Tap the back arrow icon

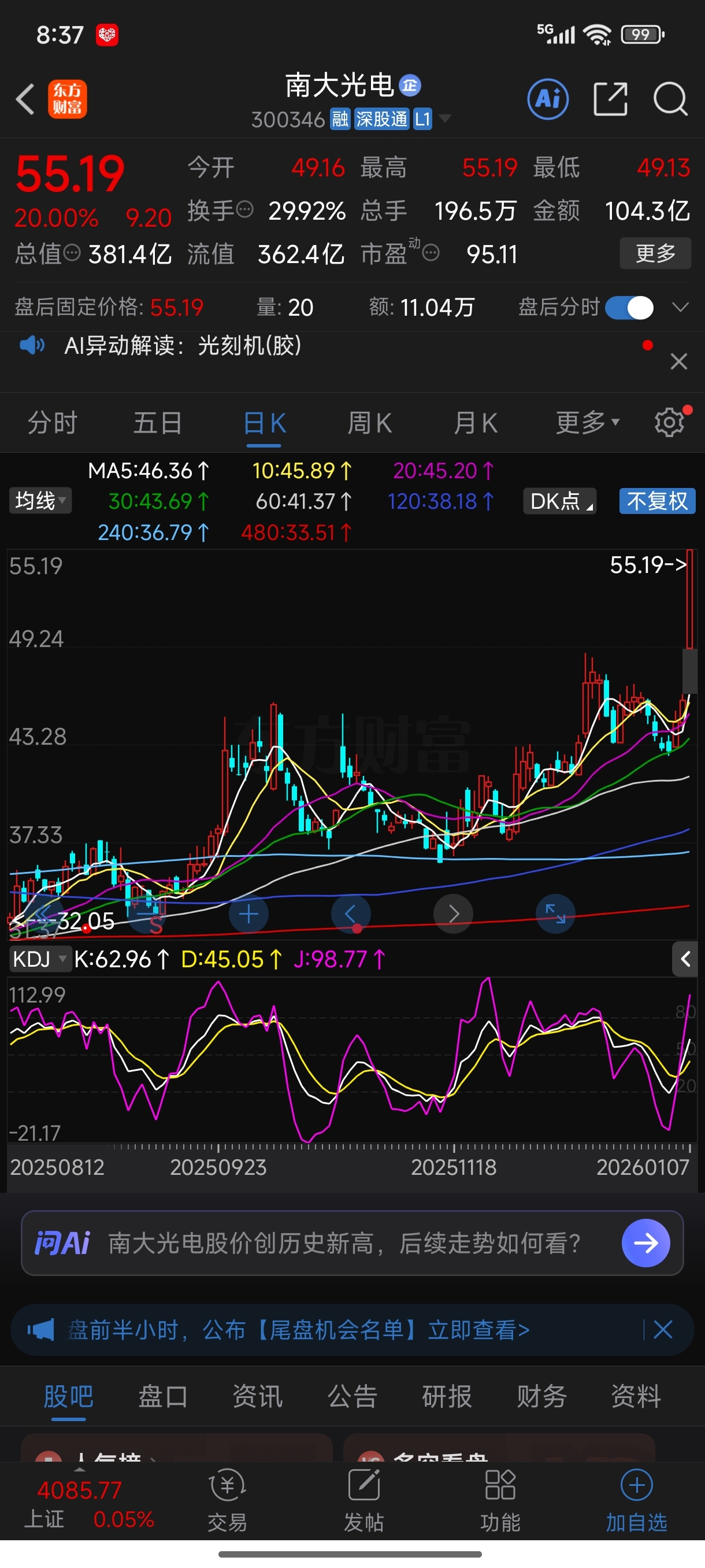pyautogui.click(x=25, y=99)
